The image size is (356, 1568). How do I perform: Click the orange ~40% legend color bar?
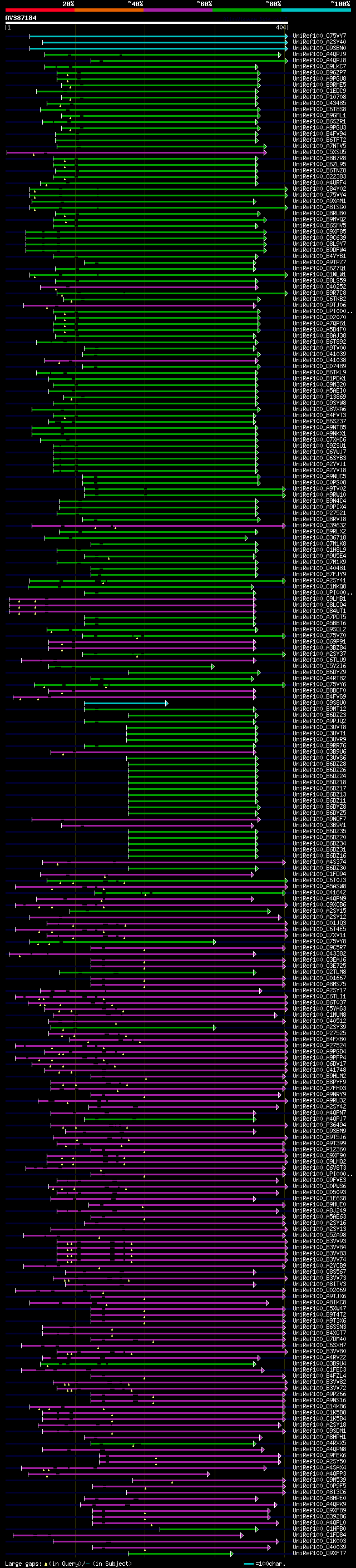tap(109, 10)
